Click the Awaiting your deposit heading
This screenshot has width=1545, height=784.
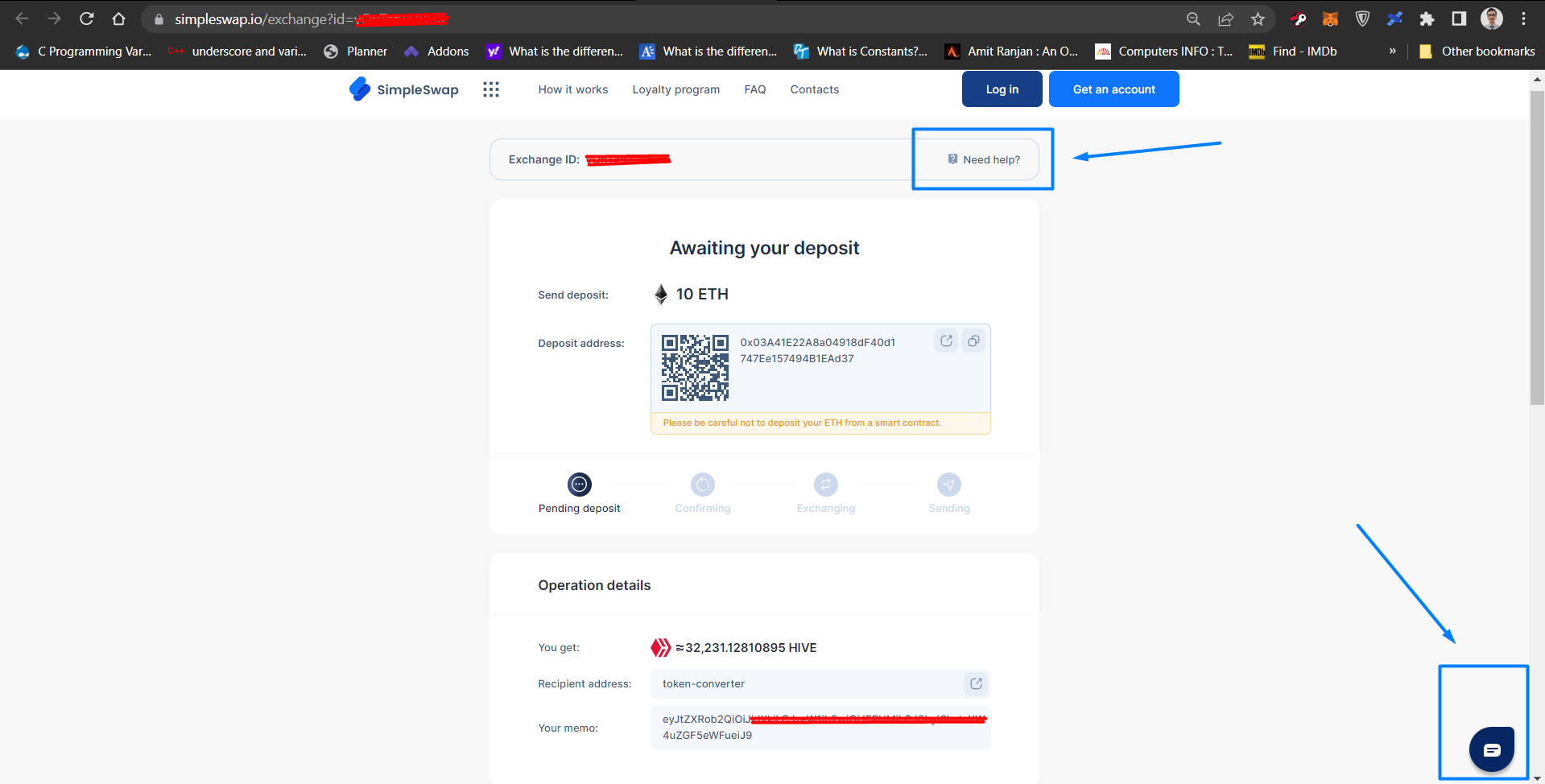click(764, 248)
